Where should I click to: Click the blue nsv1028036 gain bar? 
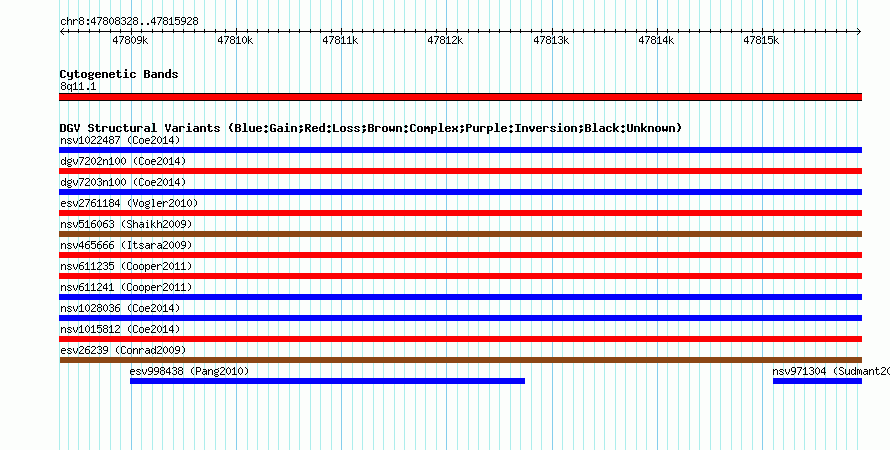click(x=460, y=318)
